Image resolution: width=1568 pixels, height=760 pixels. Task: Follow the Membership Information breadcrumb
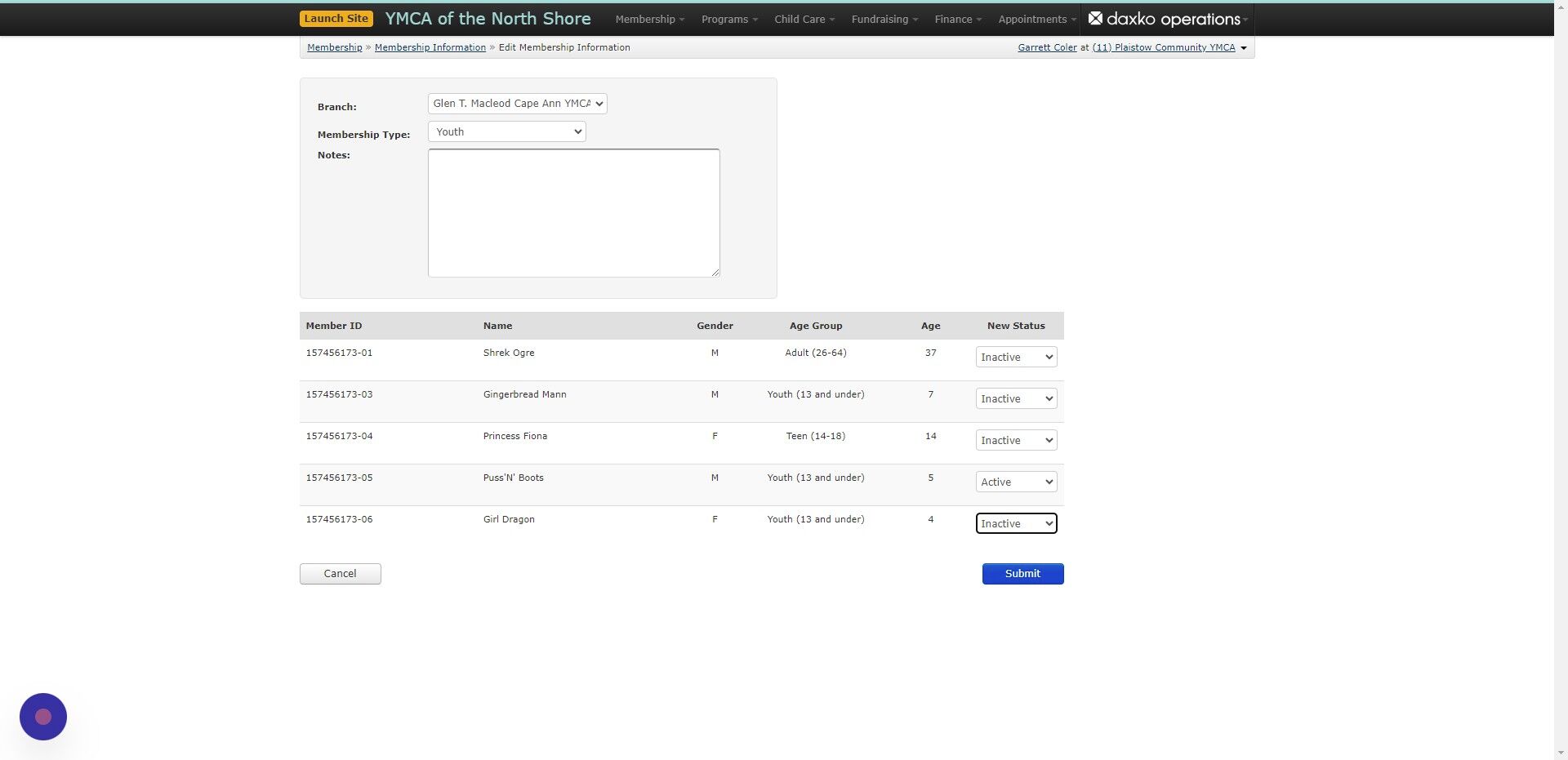[430, 47]
